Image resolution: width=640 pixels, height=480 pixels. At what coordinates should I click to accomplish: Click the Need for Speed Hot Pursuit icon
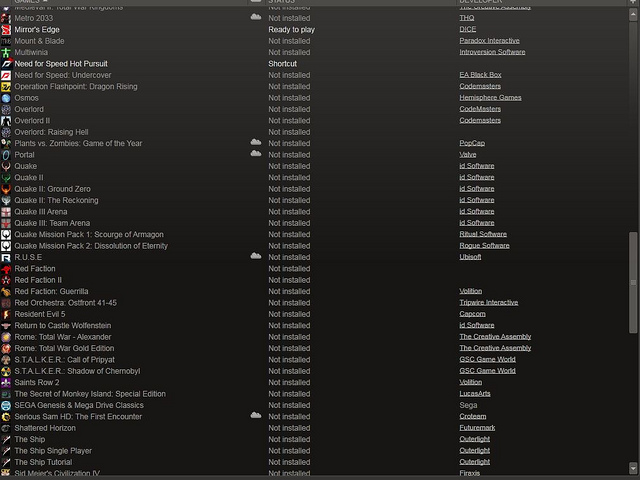pyautogui.click(x=6, y=64)
